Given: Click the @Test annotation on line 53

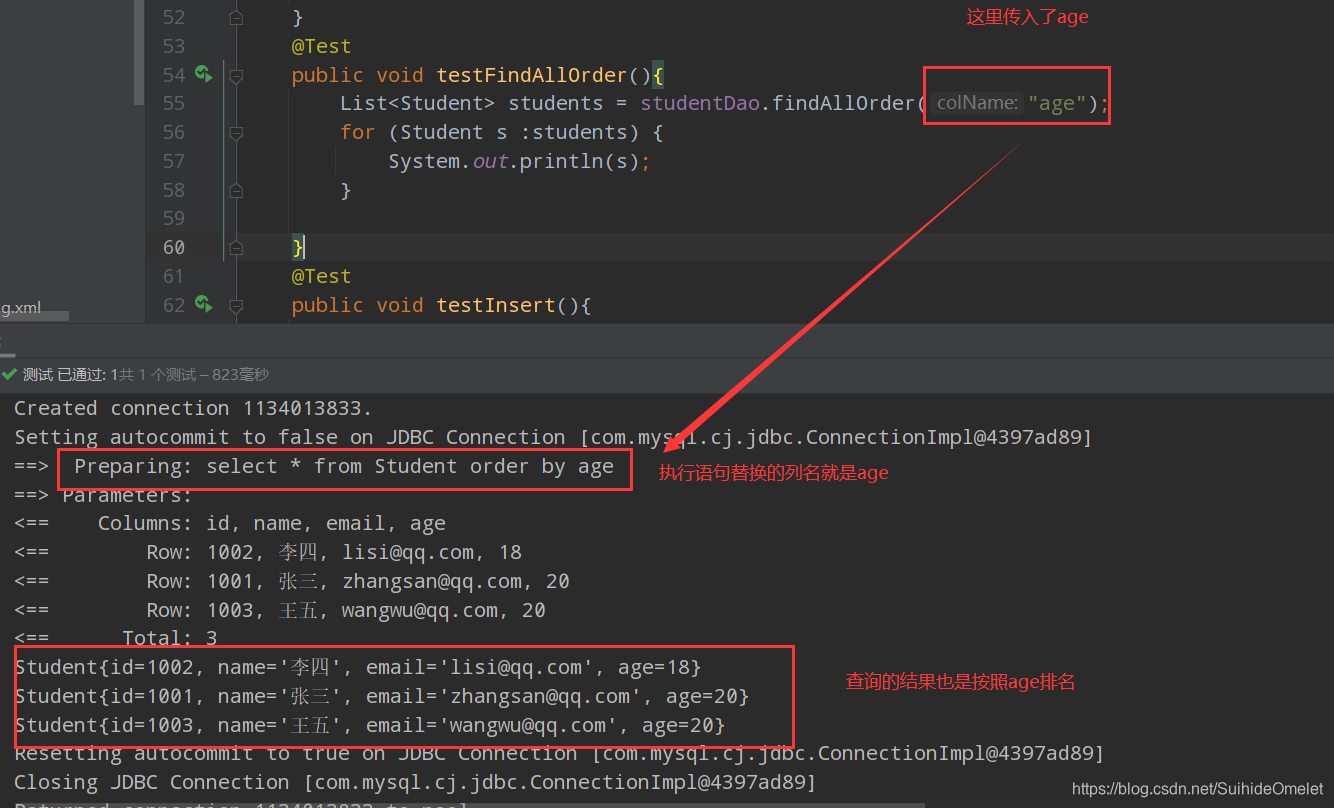Looking at the screenshot, I should pos(321,46).
